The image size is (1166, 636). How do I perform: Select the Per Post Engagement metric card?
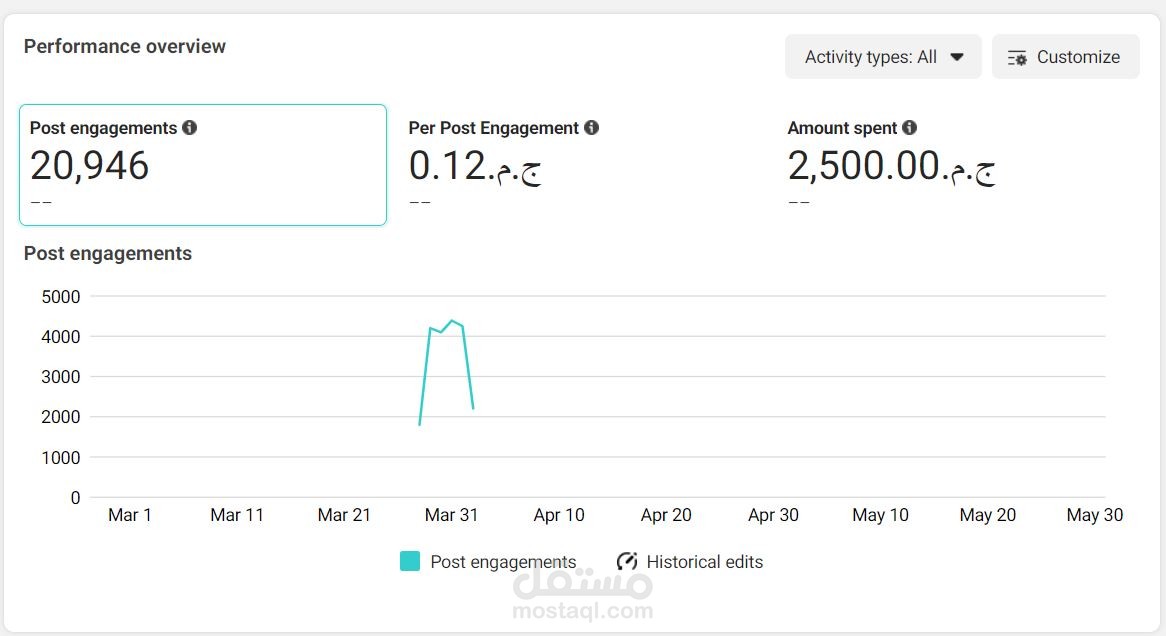tap(582, 165)
